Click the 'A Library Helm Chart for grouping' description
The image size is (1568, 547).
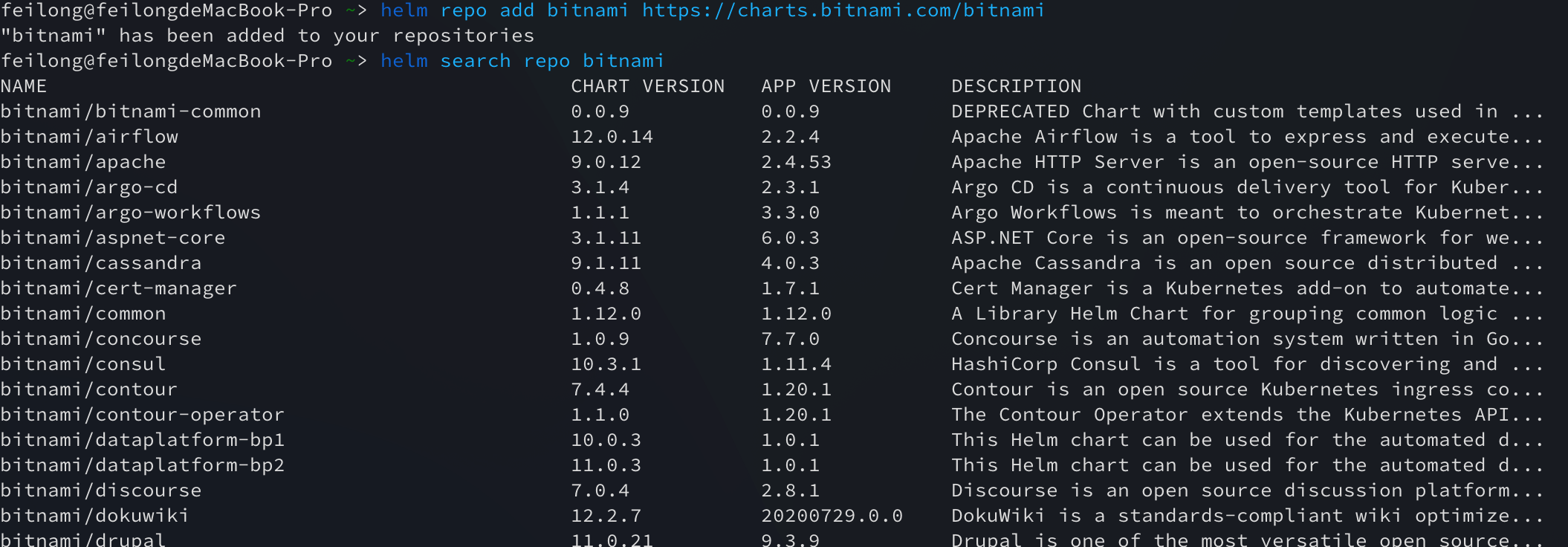click(1248, 314)
